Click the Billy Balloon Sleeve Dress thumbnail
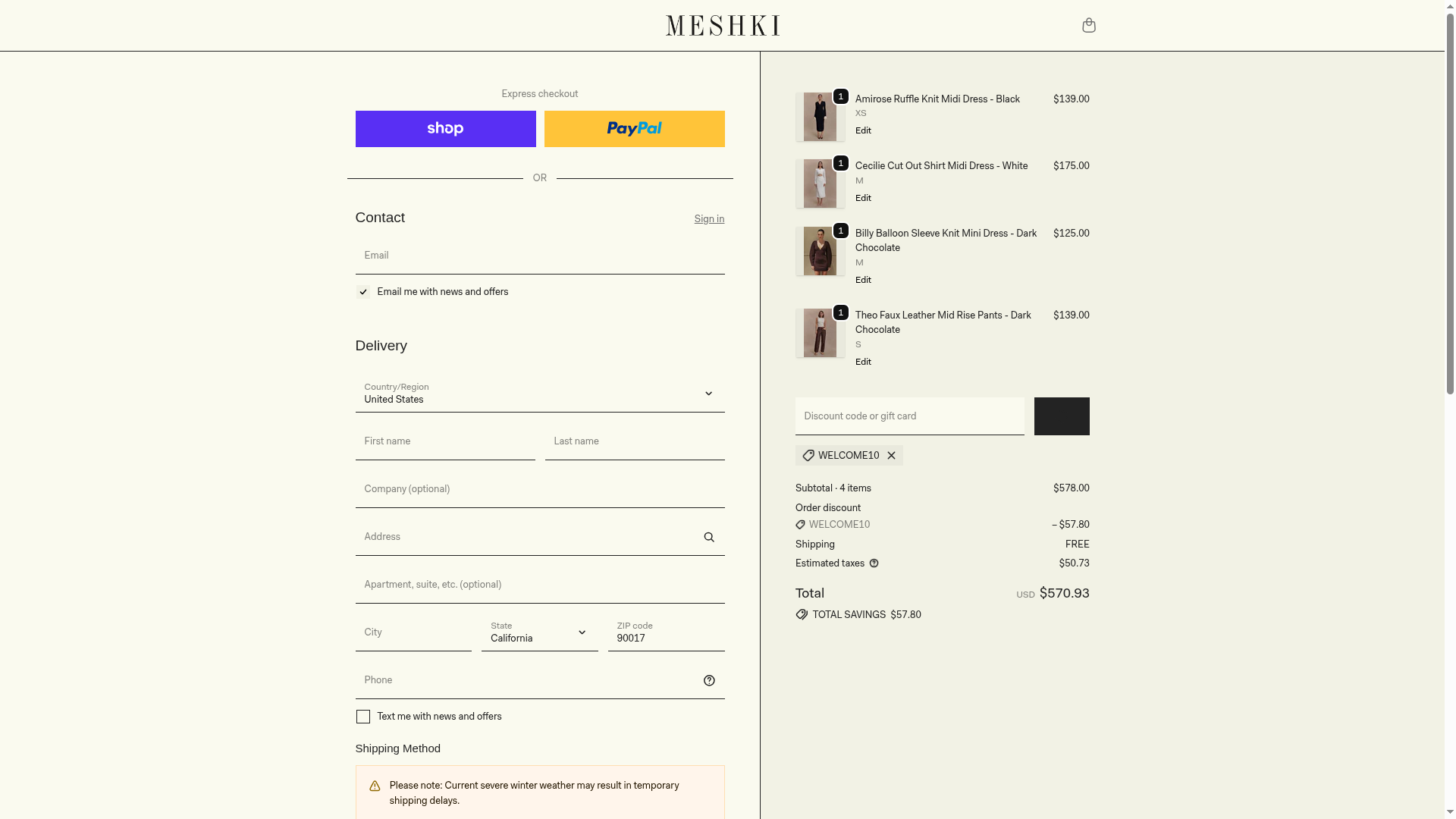This screenshot has width=1456, height=819. (820, 251)
